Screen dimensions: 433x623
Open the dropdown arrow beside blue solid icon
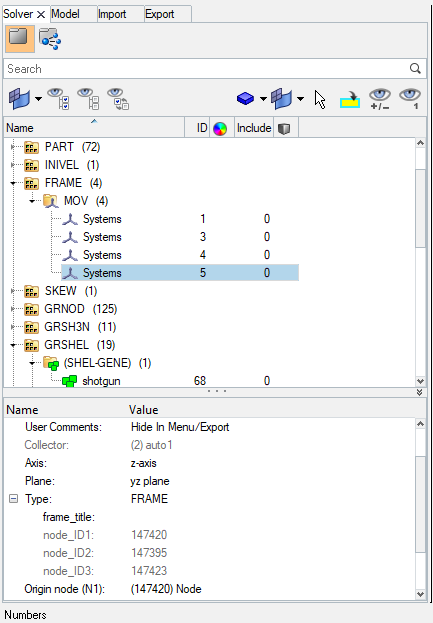263,99
